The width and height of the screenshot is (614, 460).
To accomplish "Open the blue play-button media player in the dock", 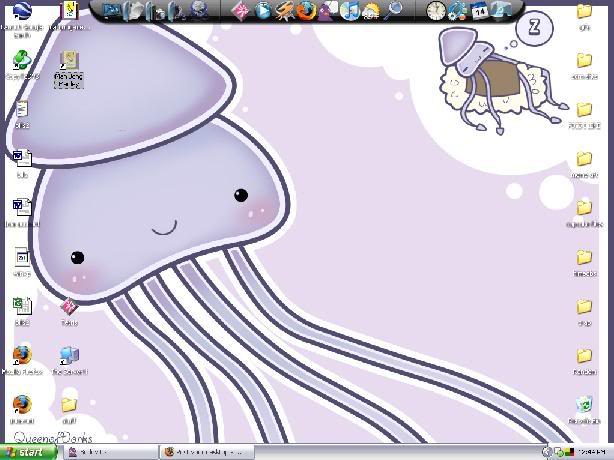I will [x=262, y=11].
